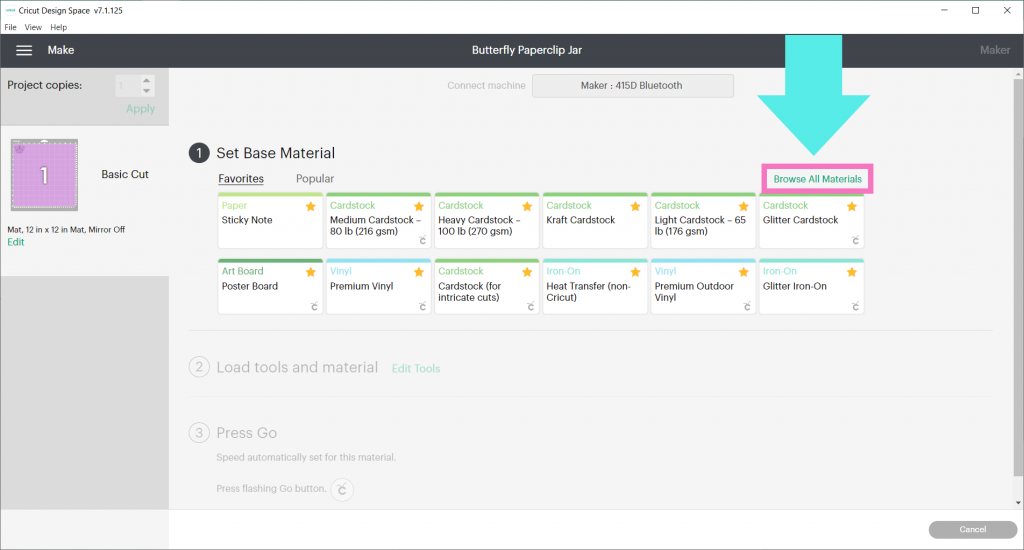The width and height of the screenshot is (1024, 550).
Task: Select Poster Board material
Action: (x=270, y=287)
